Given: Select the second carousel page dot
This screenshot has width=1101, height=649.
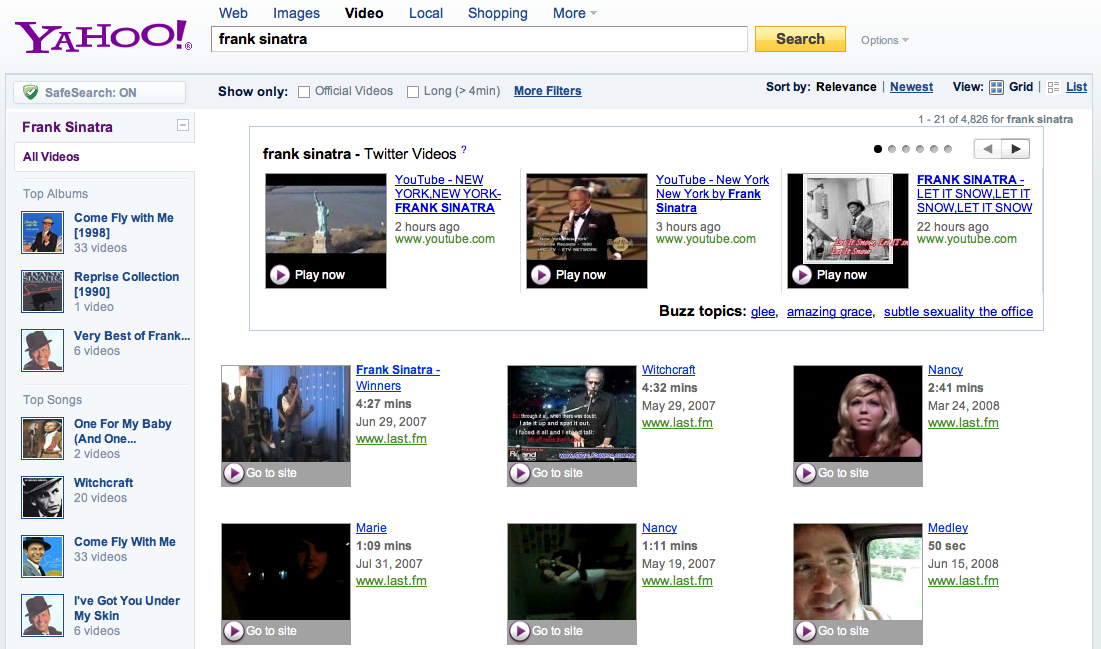Looking at the screenshot, I should click(x=891, y=148).
